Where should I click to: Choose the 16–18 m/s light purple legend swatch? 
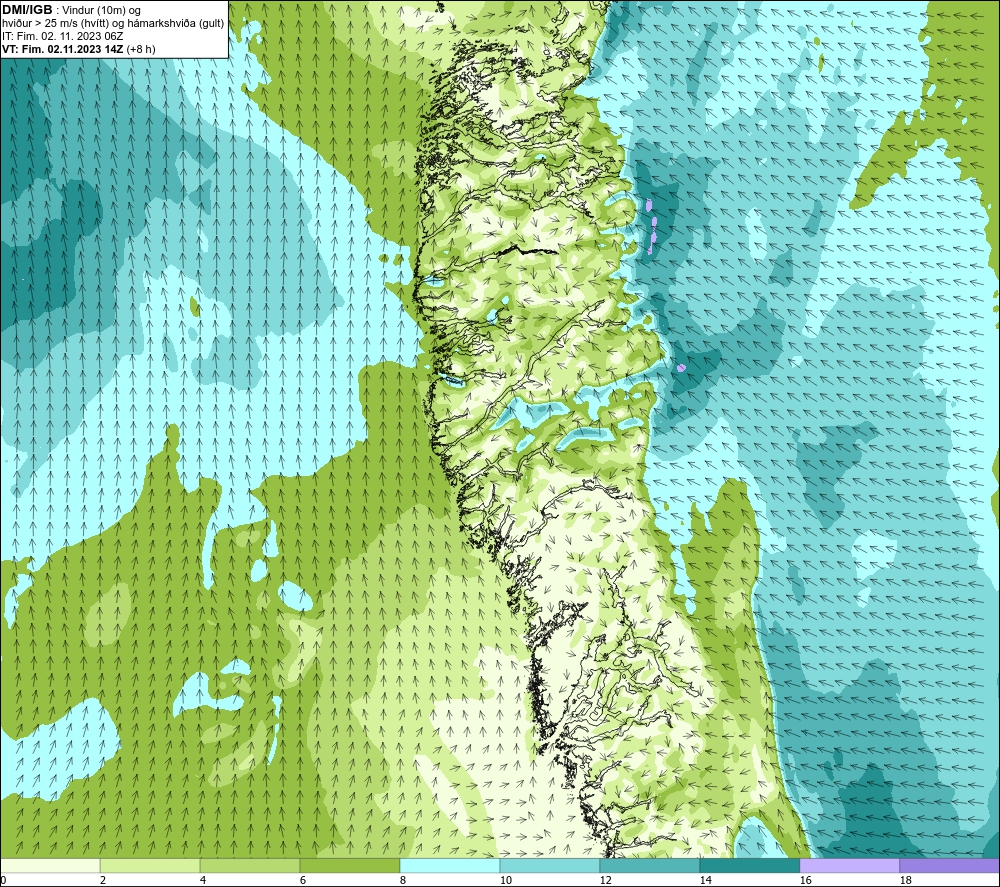(849, 865)
